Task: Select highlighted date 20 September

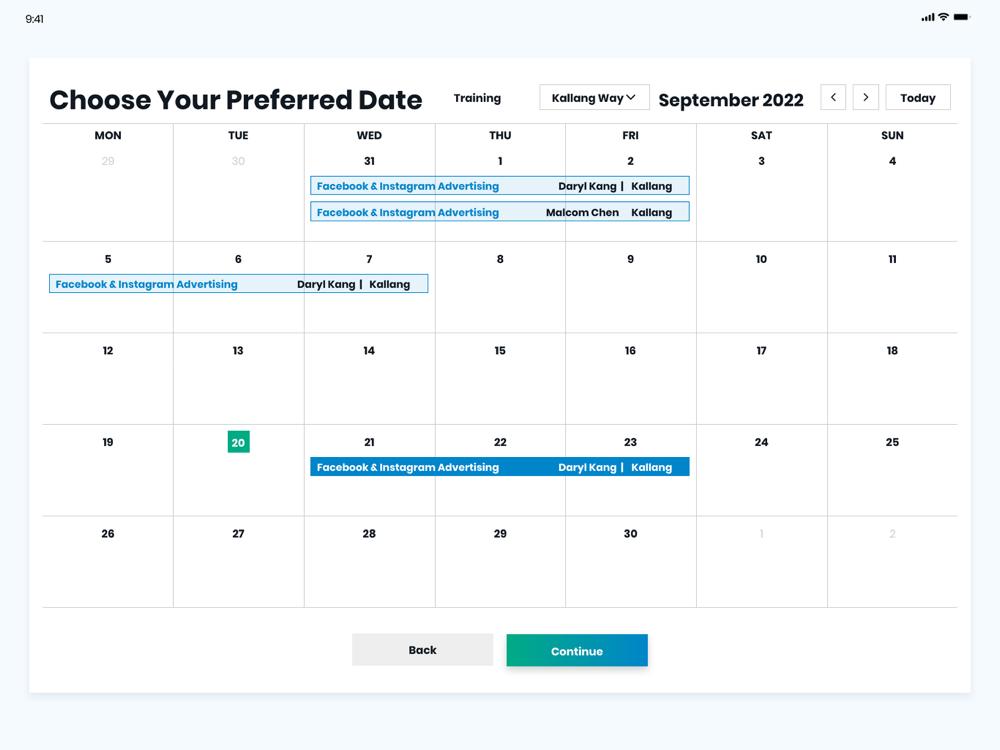Action: click(238, 442)
